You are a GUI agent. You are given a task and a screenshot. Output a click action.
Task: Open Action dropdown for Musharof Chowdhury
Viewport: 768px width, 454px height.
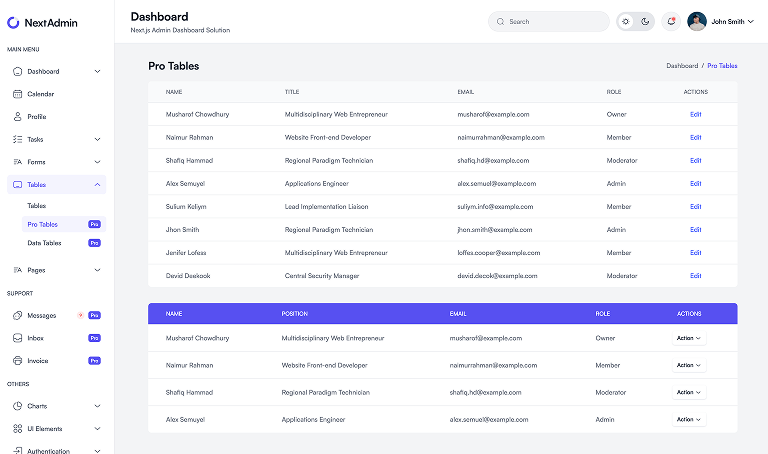(x=688, y=338)
